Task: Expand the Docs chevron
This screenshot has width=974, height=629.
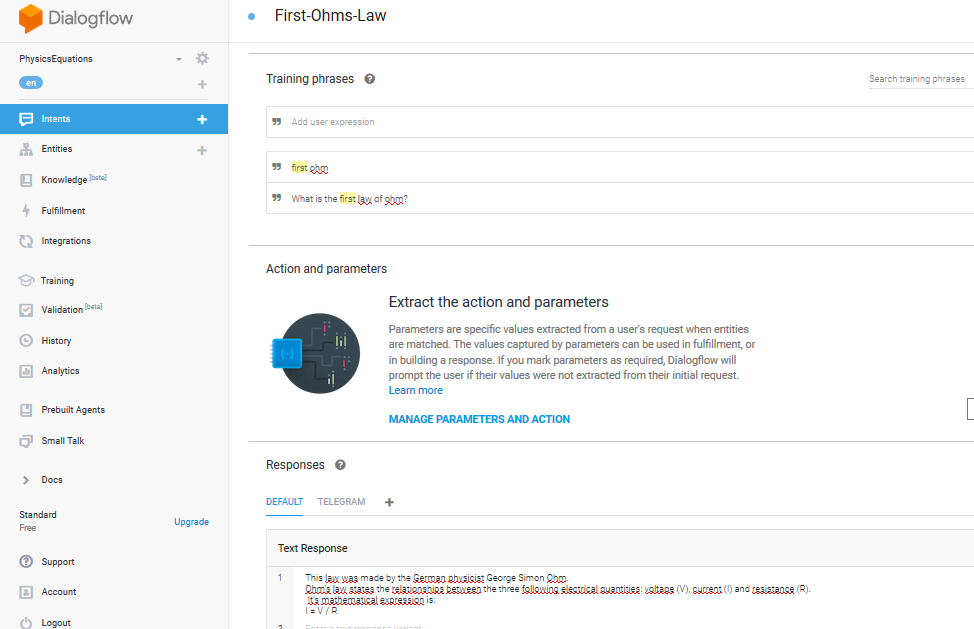Action: pos(26,480)
